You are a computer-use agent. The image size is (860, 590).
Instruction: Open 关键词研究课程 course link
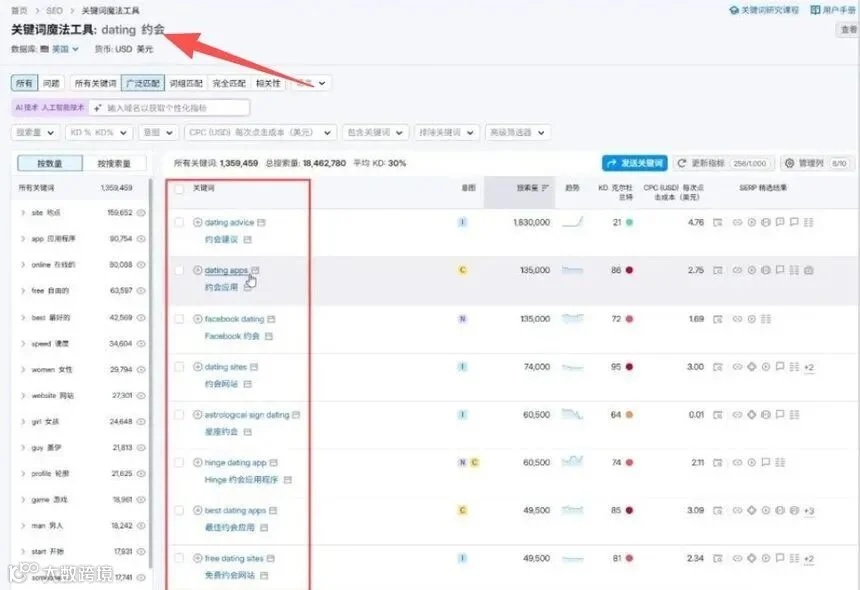click(764, 10)
